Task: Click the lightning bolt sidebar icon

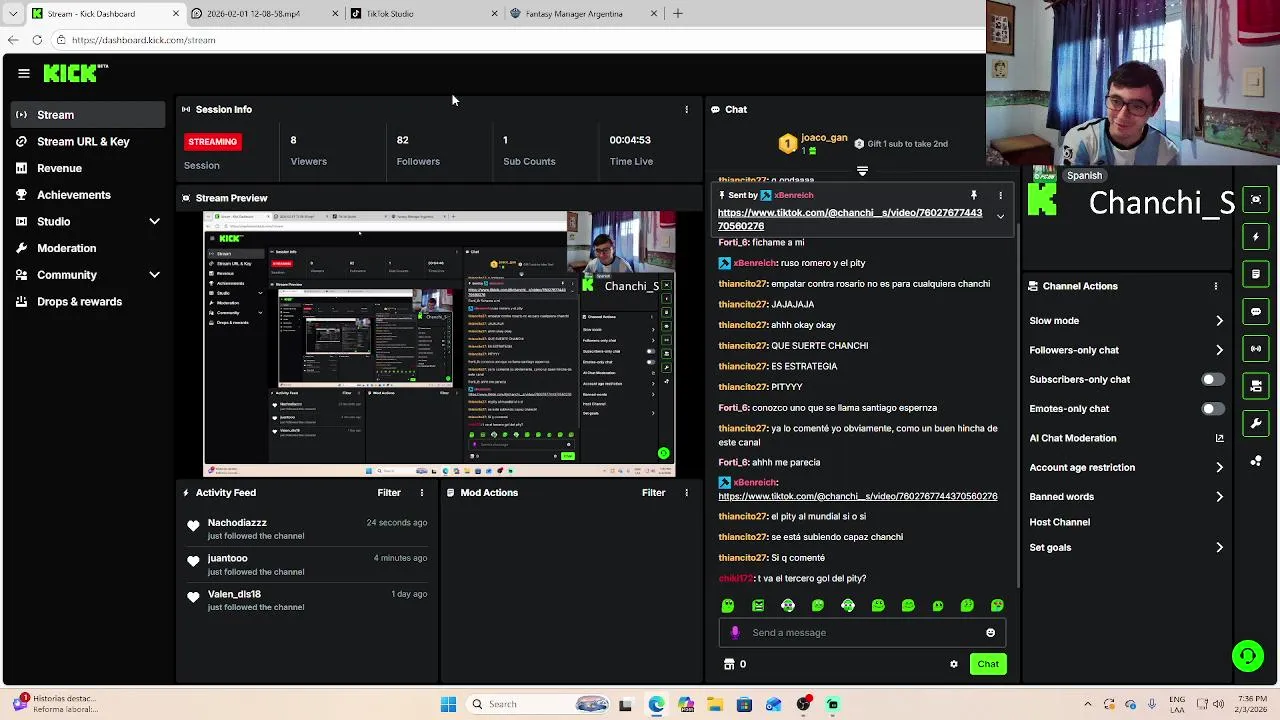Action: tap(1257, 237)
